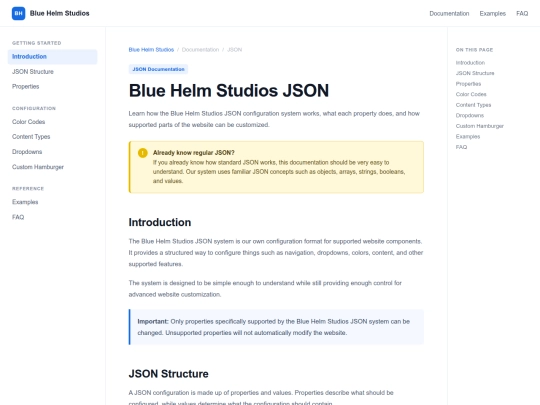
Task: Click the ON THIS PAGE heading
Action: click(x=474, y=50)
